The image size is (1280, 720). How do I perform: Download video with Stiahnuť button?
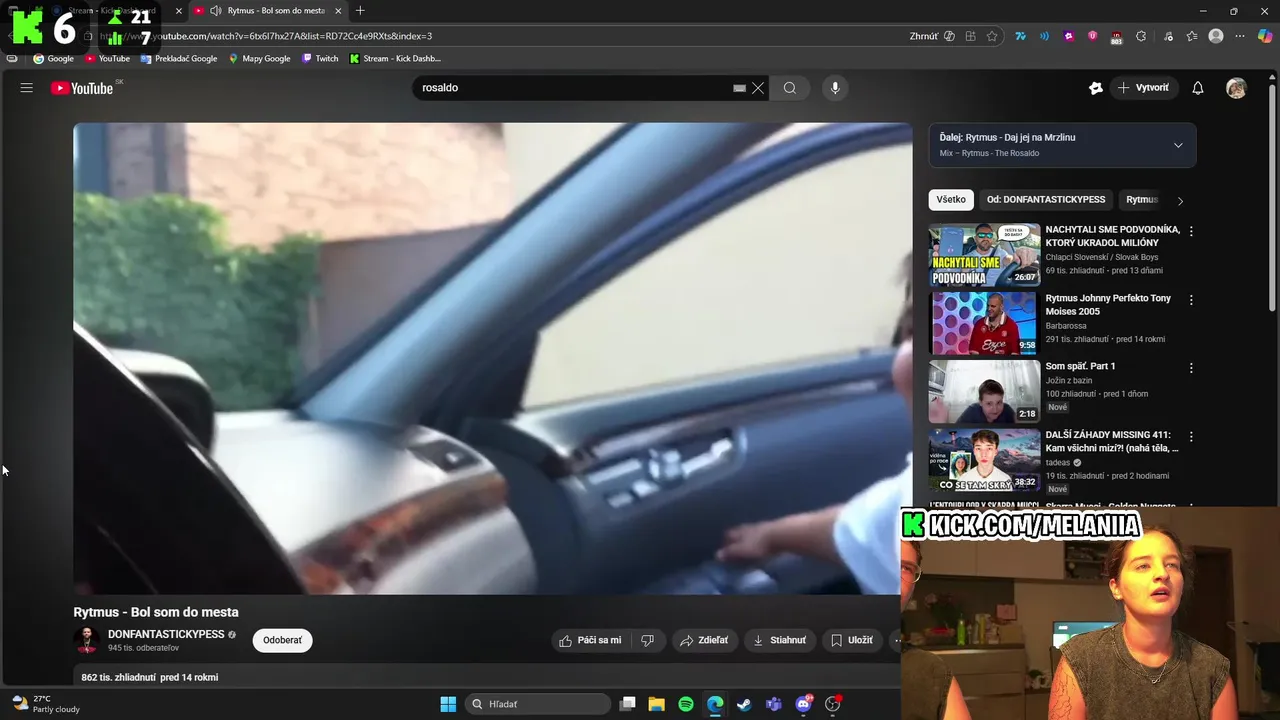click(779, 640)
